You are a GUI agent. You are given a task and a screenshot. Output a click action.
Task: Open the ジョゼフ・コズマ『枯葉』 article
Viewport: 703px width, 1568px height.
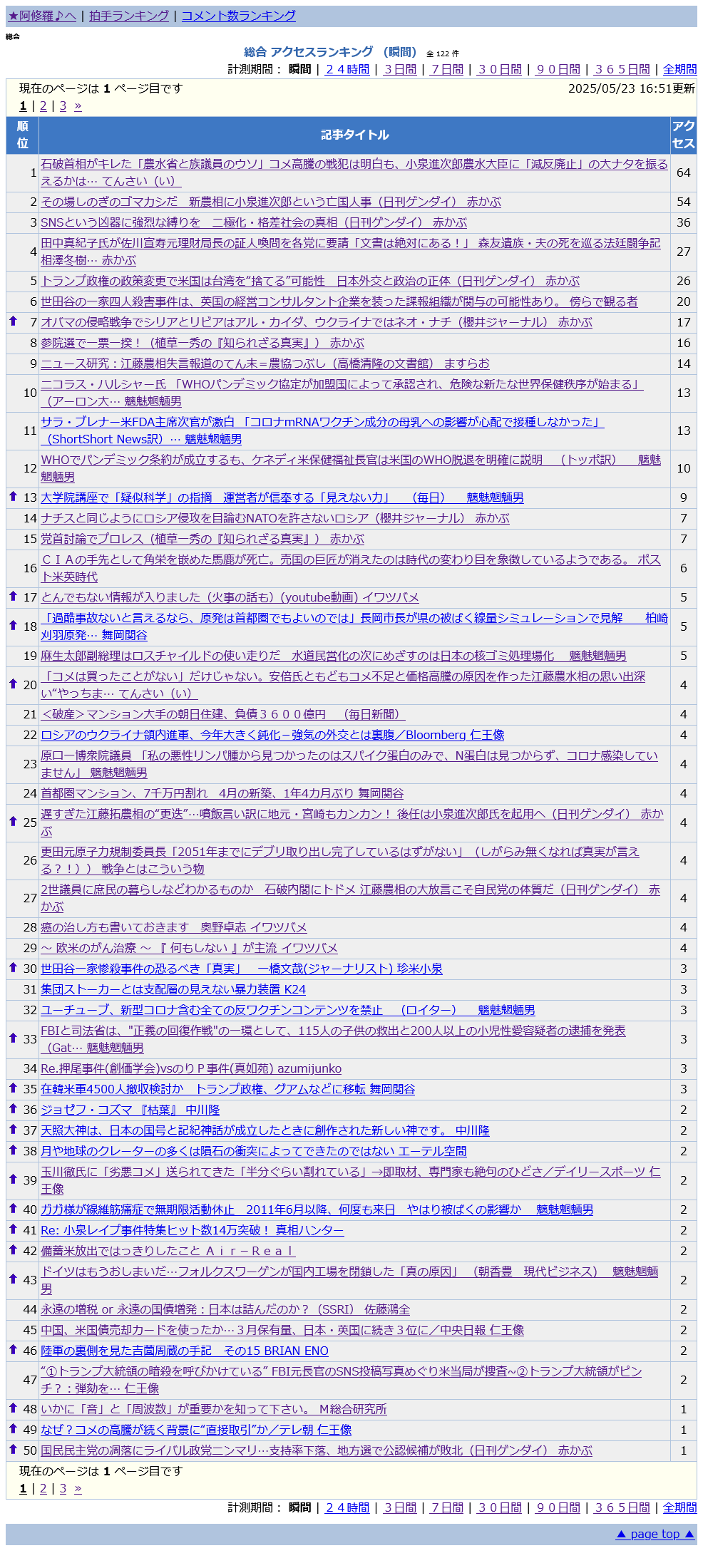pos(130,1110)
